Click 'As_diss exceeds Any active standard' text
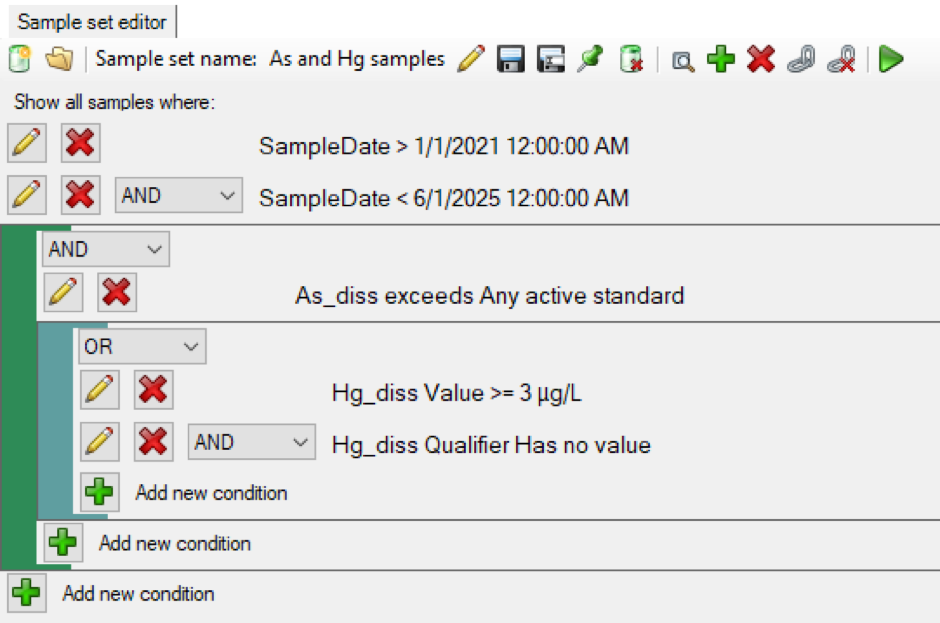The width and height of the screenshot is (940, 623). pos(490,296)
